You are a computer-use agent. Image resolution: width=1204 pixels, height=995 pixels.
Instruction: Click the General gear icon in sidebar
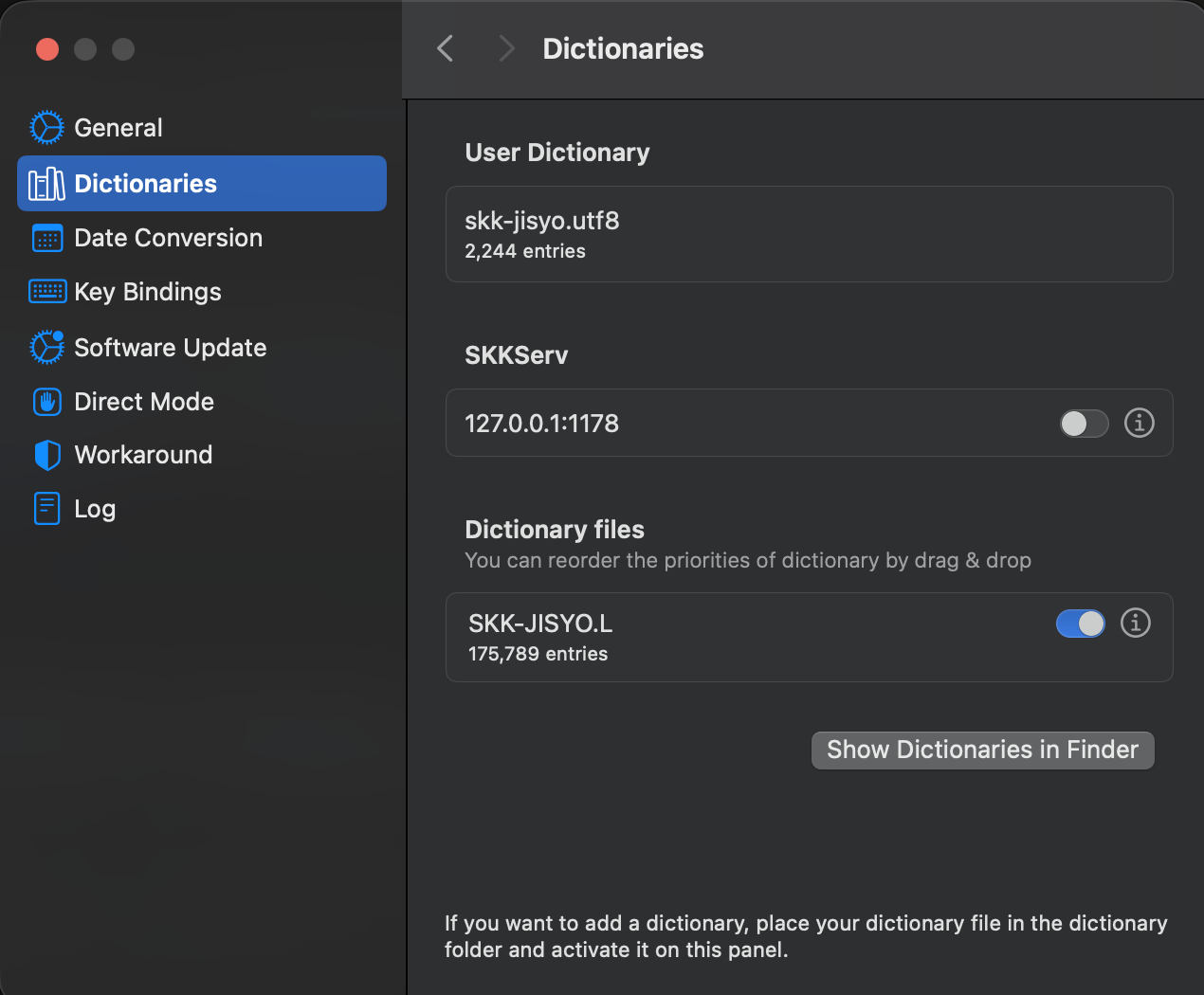coord(46,128)
